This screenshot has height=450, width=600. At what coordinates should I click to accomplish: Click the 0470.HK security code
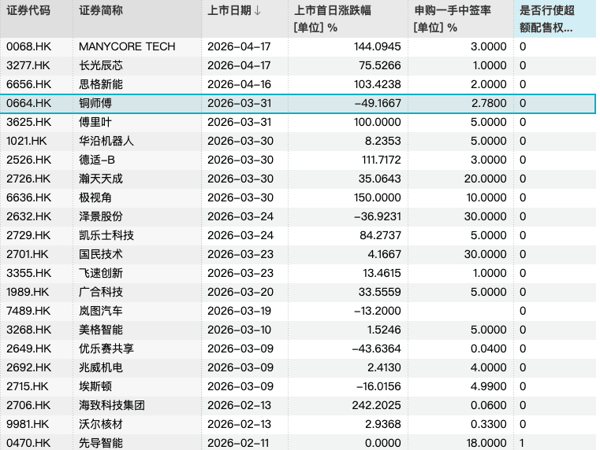(x=27, y=442)
